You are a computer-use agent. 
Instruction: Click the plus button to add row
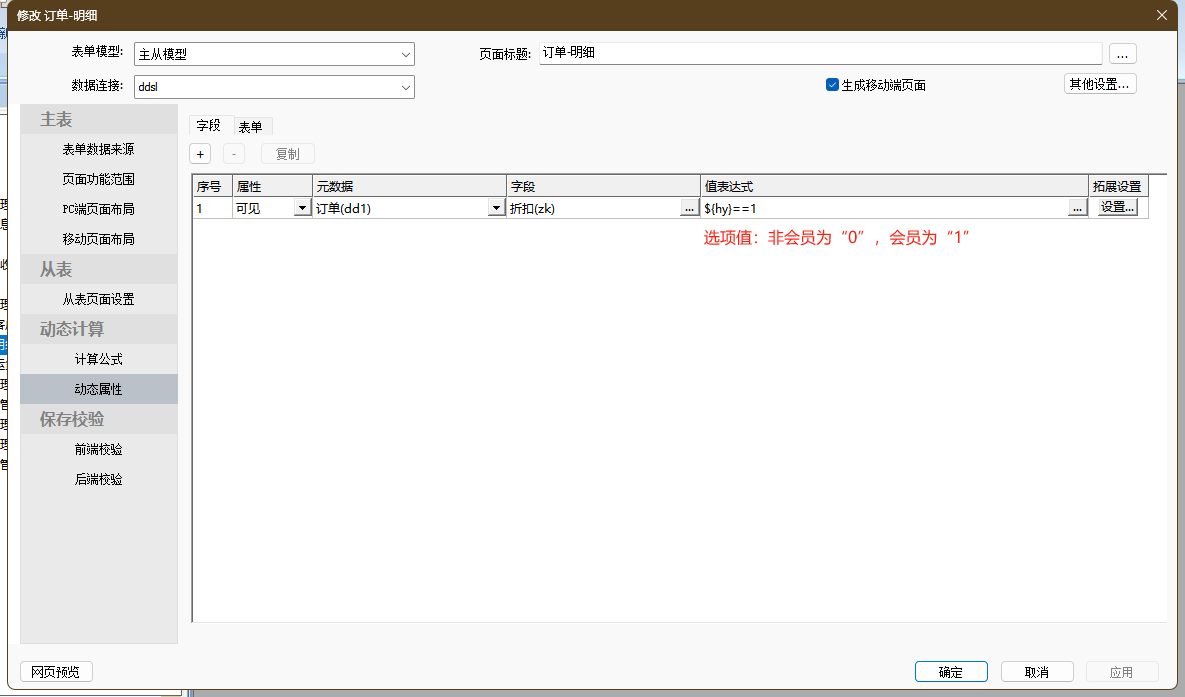tap(200, 154)
